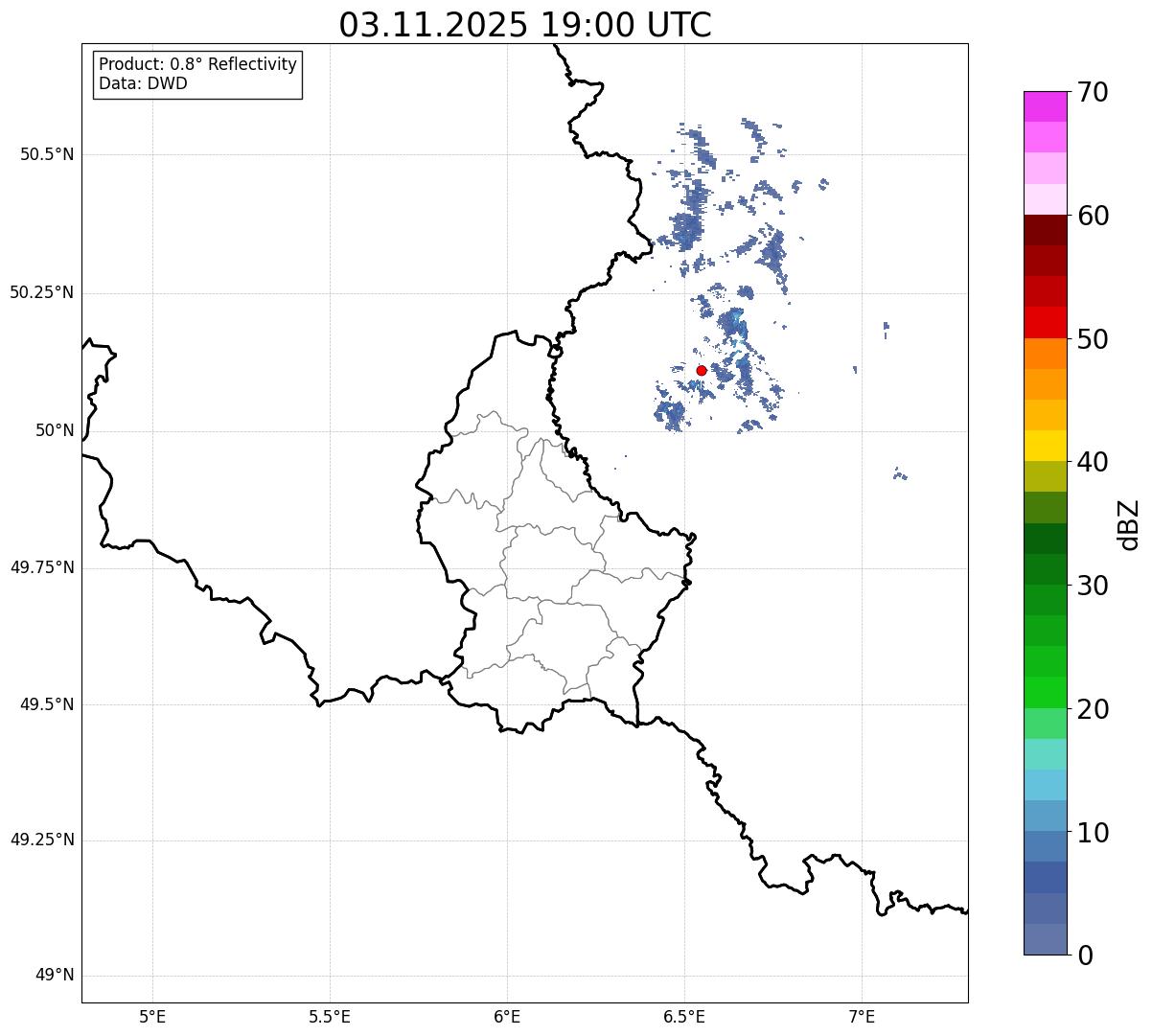The height and width of the screenshot is (1036, 1152).
Task: Click the colorbar tick label 20
Action: pos(1093,709)
